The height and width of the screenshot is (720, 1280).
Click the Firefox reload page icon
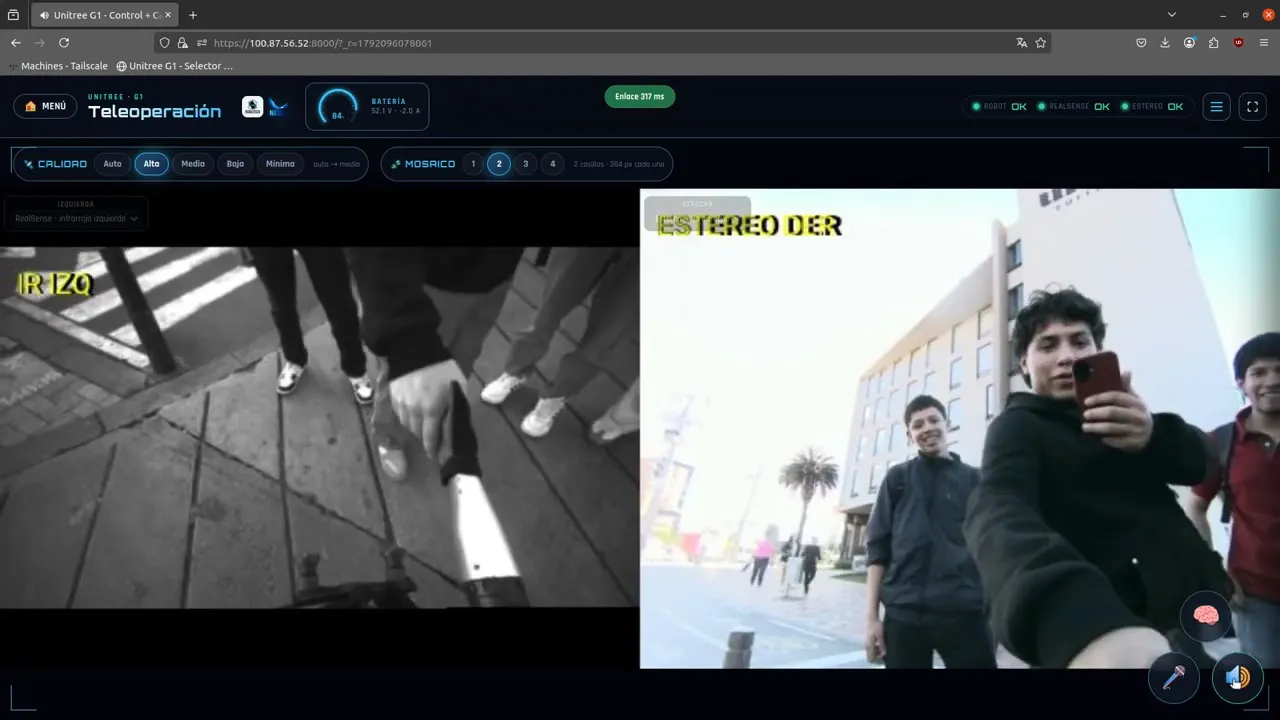point(64,43)
